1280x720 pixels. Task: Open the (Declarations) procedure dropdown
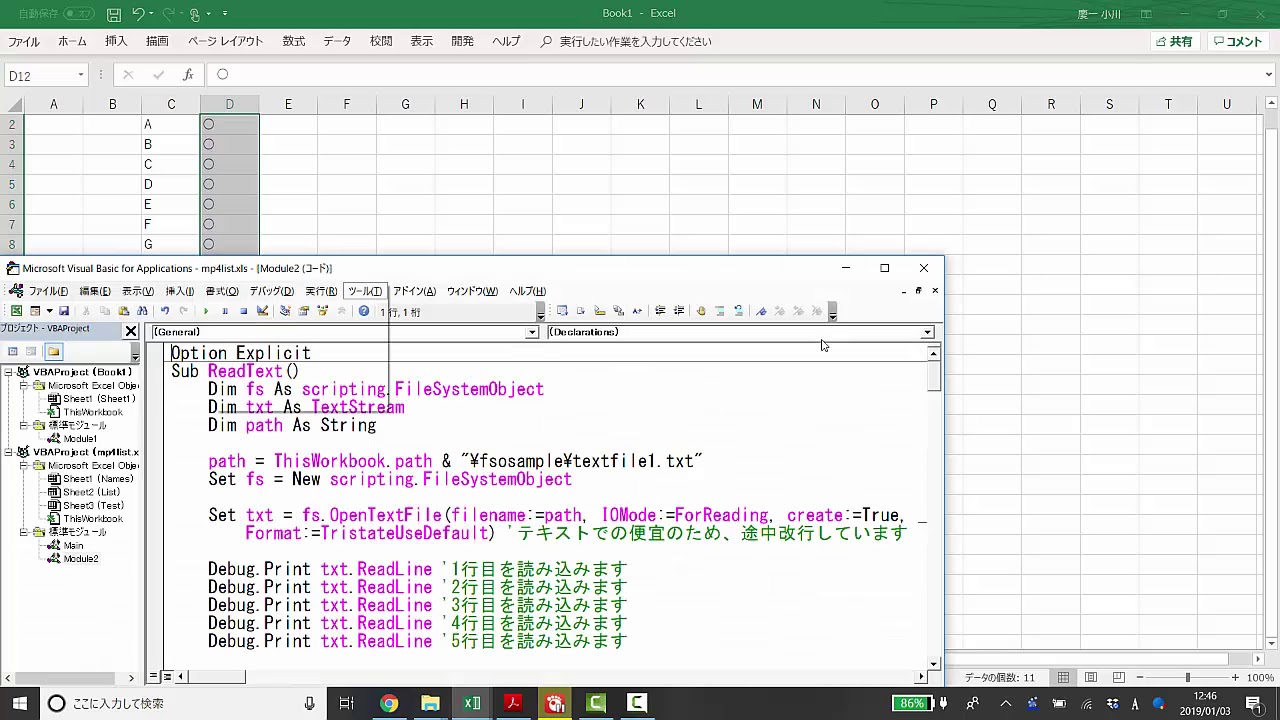[x=927, y=332]
